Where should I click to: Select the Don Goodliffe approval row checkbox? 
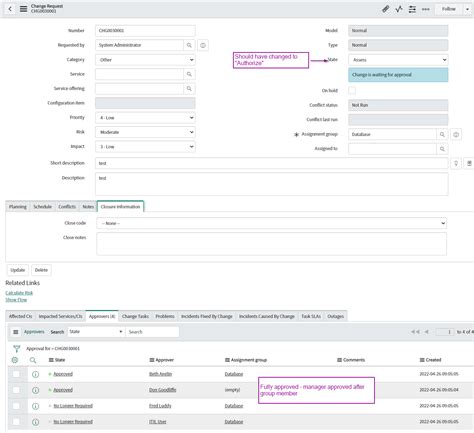pyautogui.click(x=16, y=390)
